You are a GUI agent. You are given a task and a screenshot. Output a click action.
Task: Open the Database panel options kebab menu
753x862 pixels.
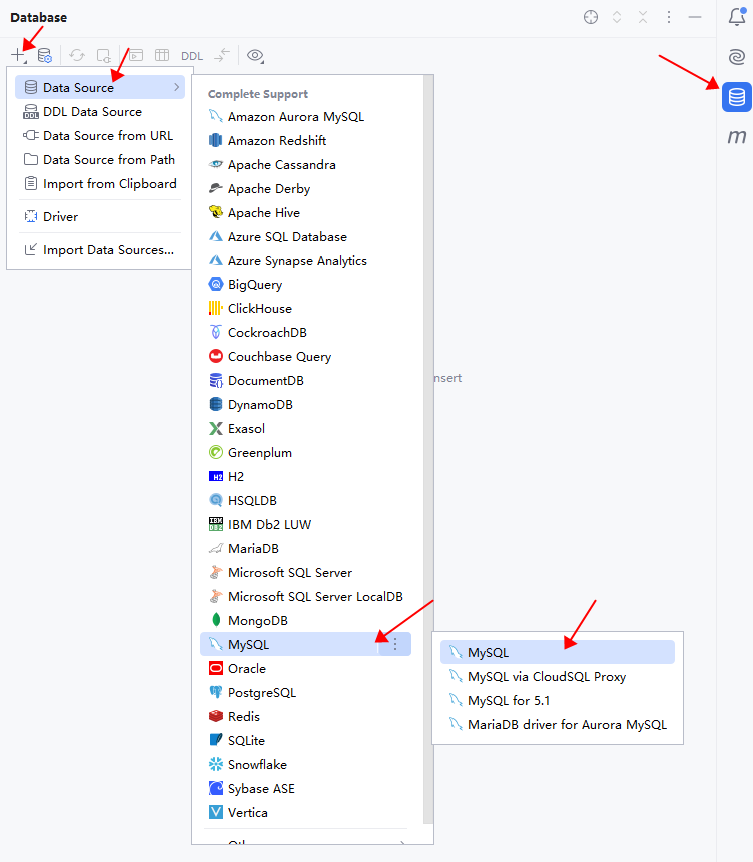669,17
